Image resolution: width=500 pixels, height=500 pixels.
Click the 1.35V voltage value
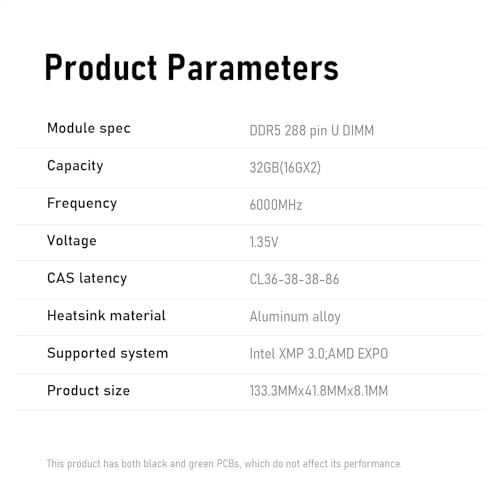(x=264, y=242)
